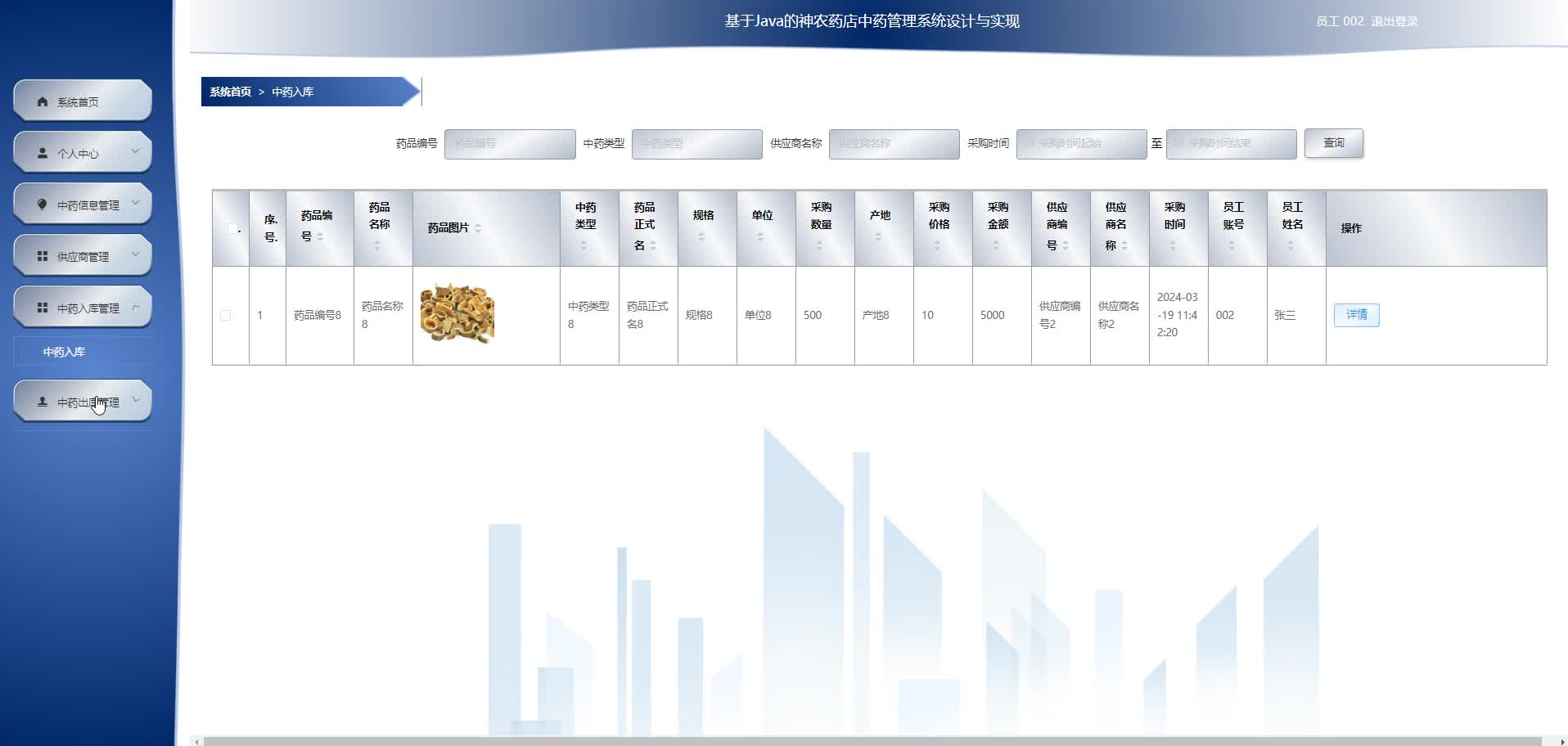The height and width of the screenshot is (746, 1568).
Task: Sort by the 中药类型 column arrows
Action: [583, 245]
